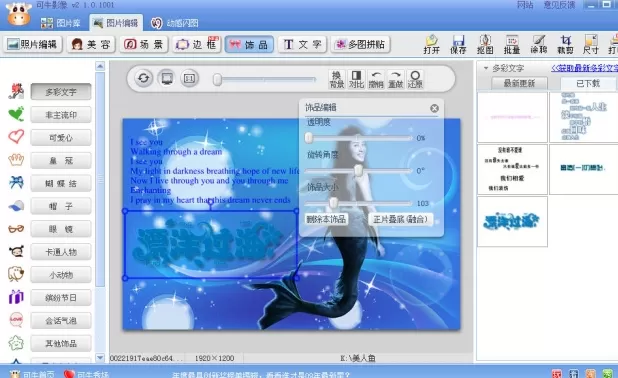The width and height of the screenshot is (618, 378).
Task: Click the blue bow icon beside 蝴蝶结
Action: (x=16, y=182)
